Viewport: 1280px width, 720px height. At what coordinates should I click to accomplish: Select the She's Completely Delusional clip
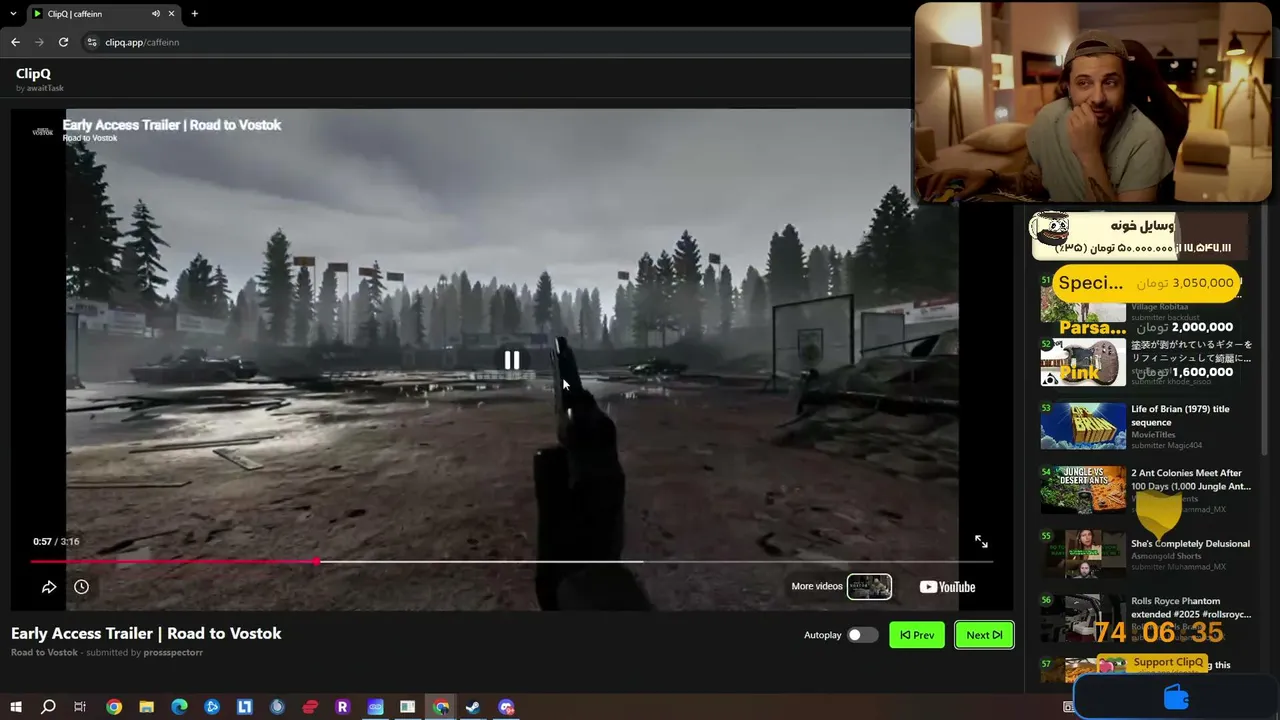coord(1147,554)
